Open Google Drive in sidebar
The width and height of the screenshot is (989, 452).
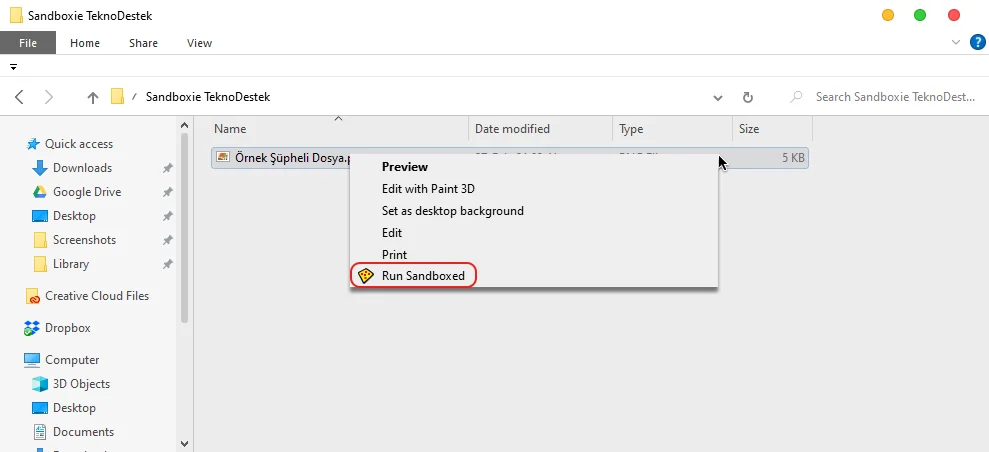87,192
